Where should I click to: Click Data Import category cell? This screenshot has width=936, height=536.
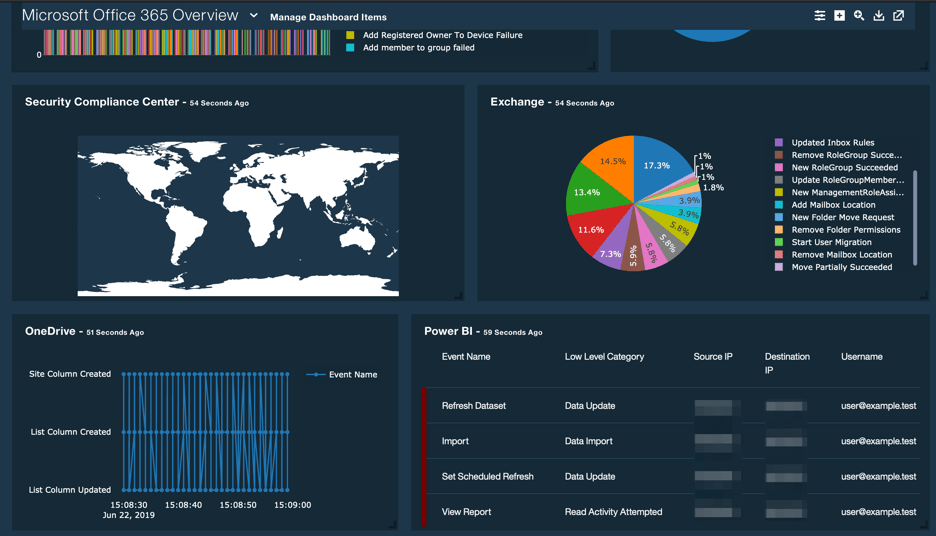point(589,441)
